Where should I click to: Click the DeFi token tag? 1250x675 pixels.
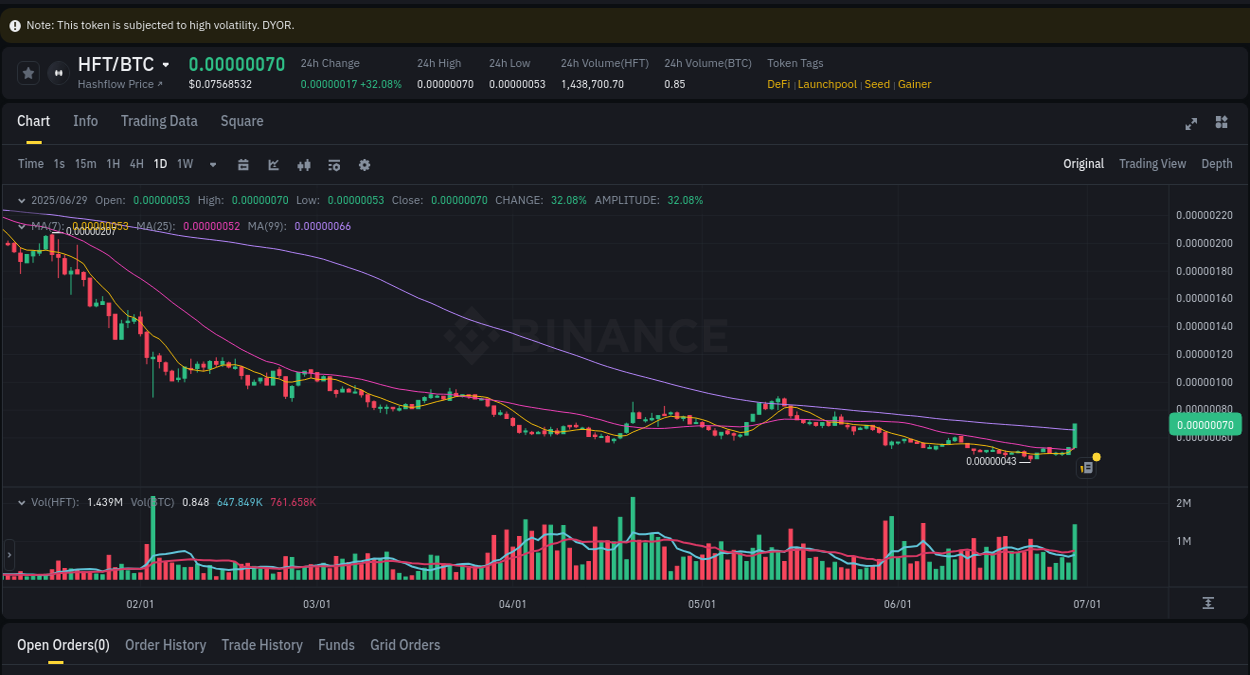(778, 84)
